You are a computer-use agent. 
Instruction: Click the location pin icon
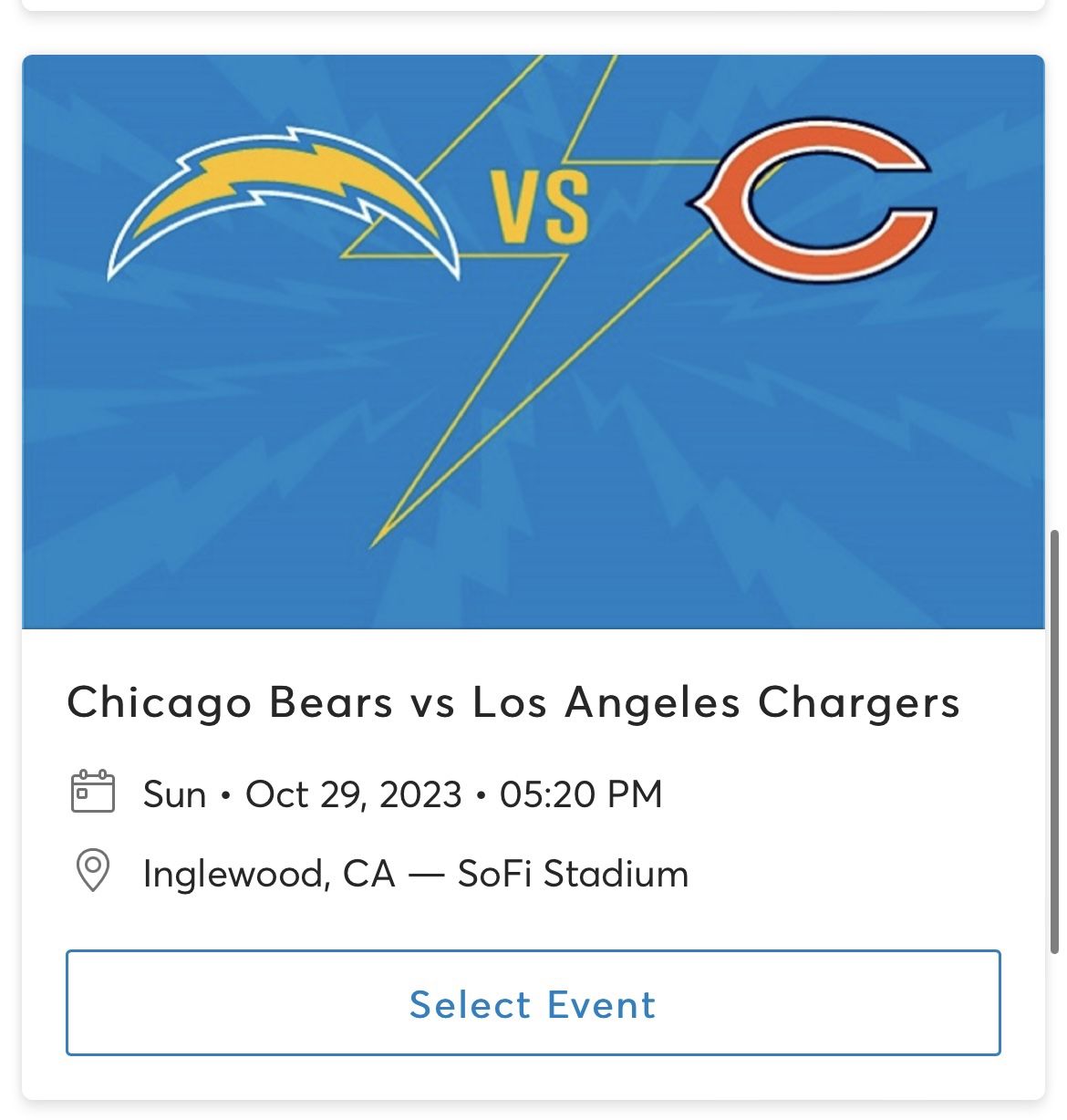pyautogui.click(x=92, y=871)
